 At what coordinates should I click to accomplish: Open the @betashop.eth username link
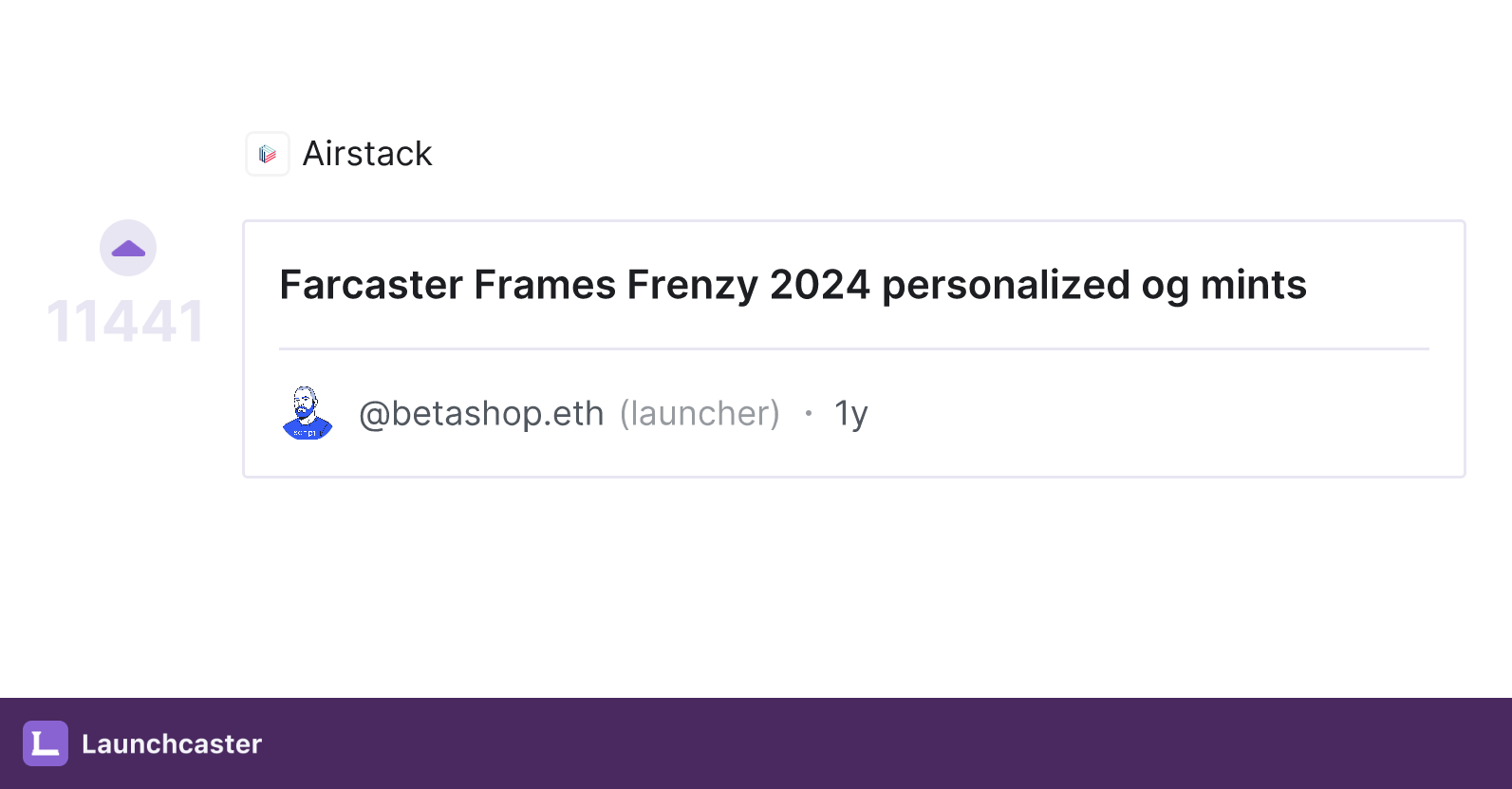tap(481, 413)
